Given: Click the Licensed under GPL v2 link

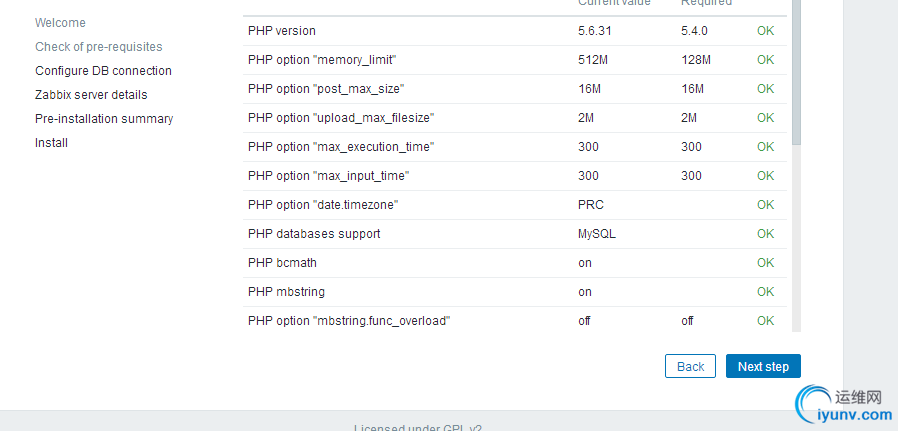Looking at the screenshot, I should (x=418, y=428).
